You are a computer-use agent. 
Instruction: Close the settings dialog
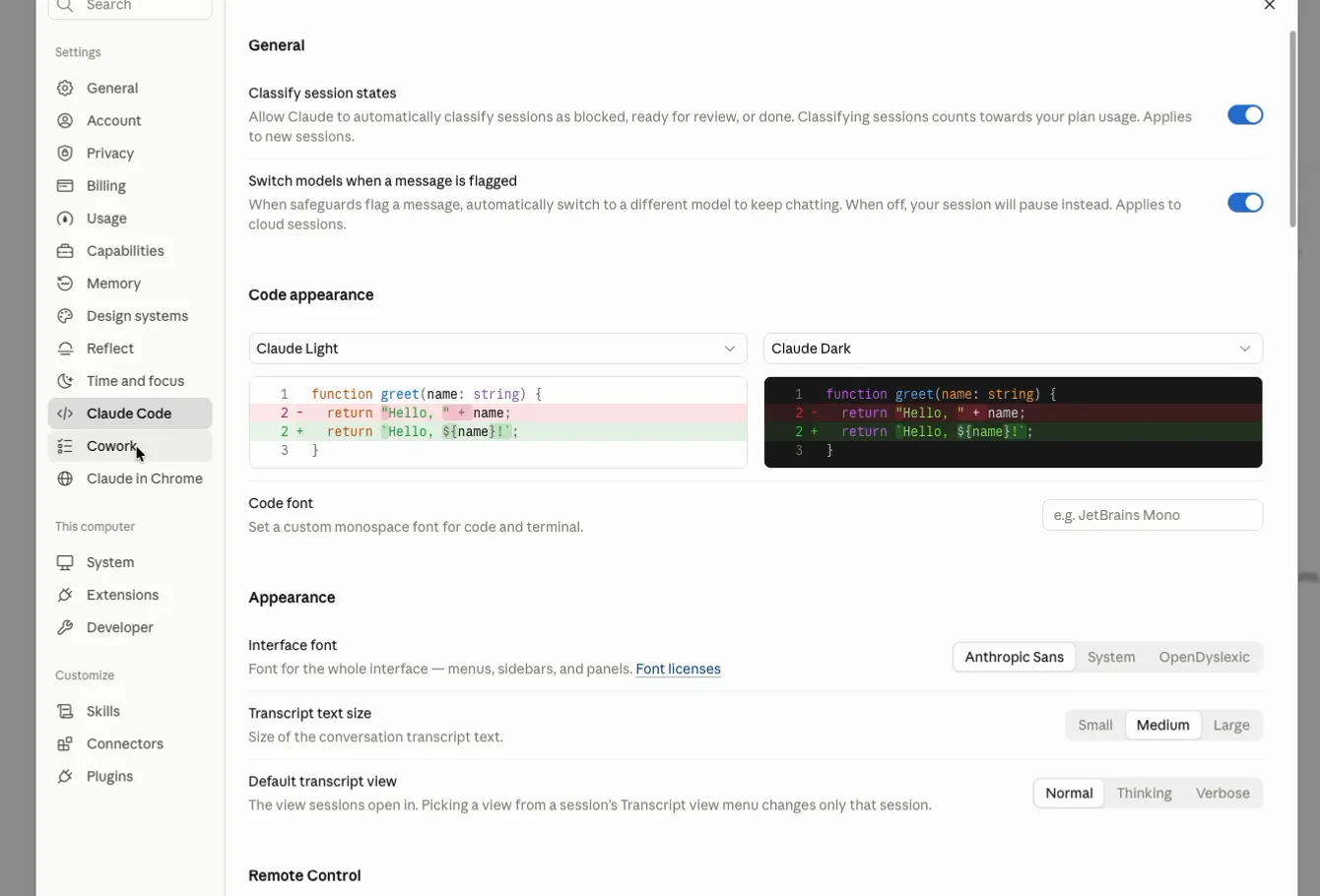coord(1270,6)
